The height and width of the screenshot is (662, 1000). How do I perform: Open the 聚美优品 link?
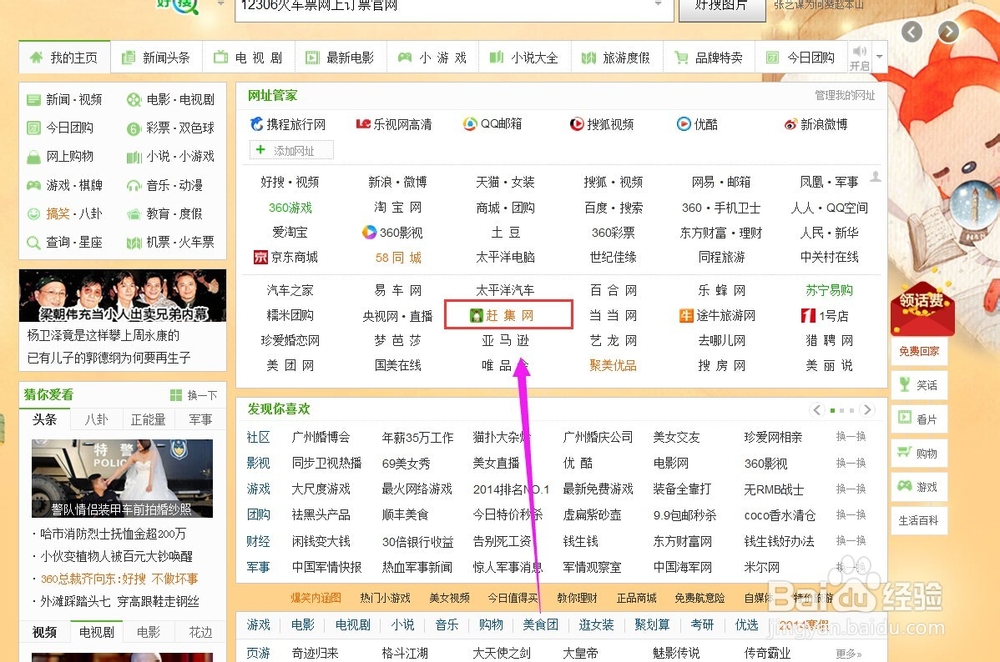613,365
